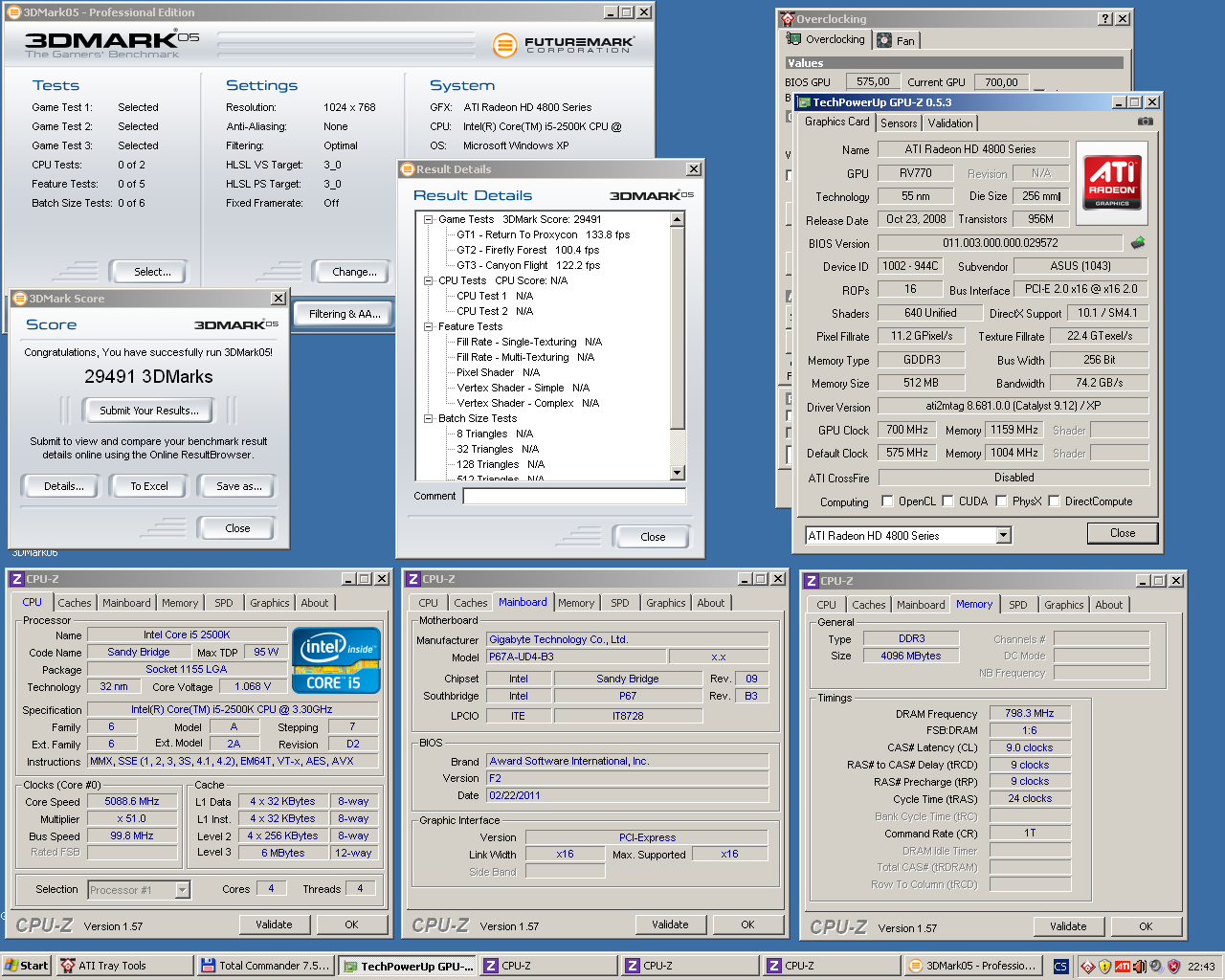
Task: Click the Current GPU 700,00 value field
Action: pyautogui.click(x=1001, y=82)
